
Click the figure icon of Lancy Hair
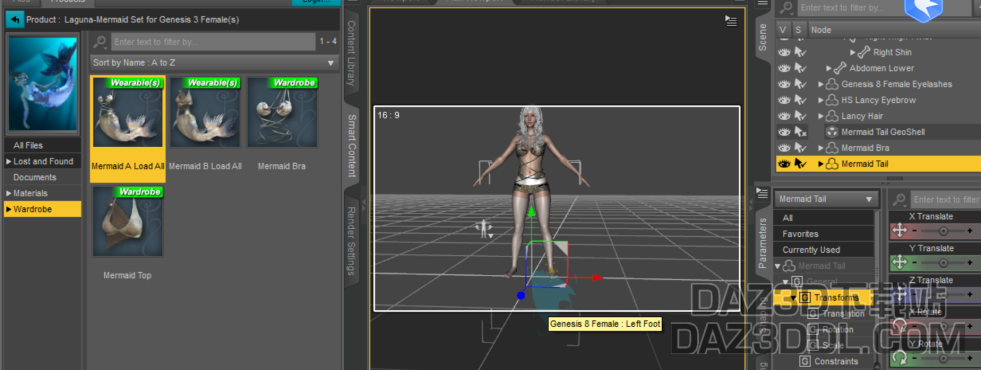pyautogui.click(x=832, y=116)
